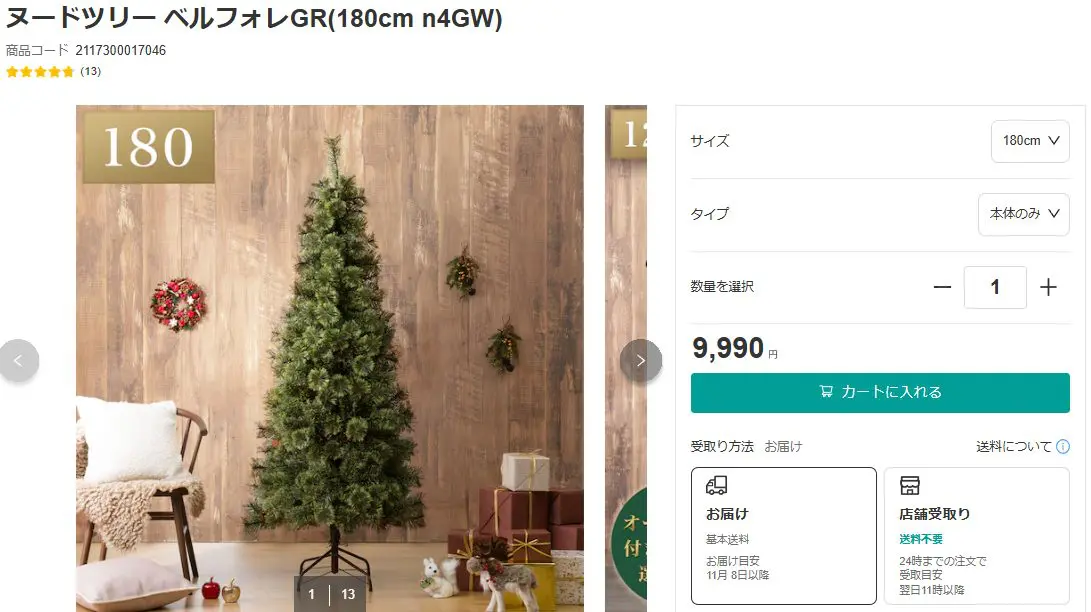Click the info icon next to 送料について

click(1062, 446)
